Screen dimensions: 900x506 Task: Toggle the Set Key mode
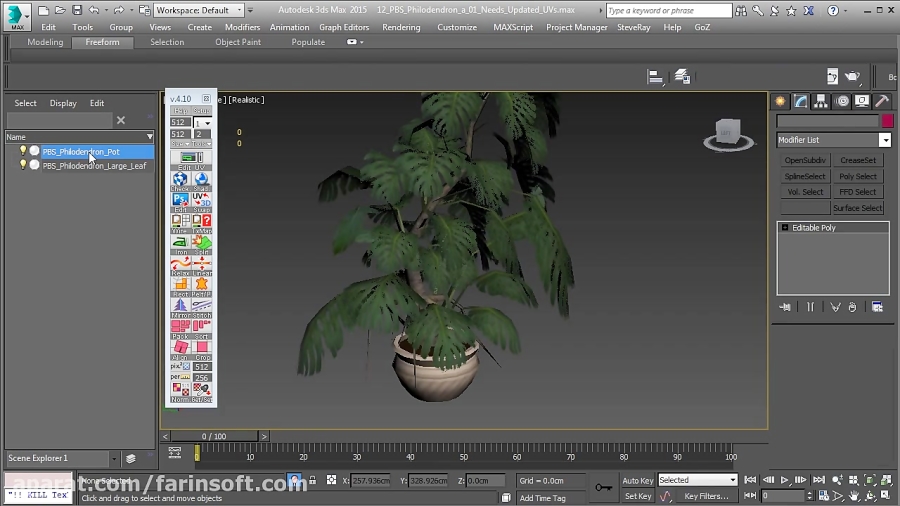coord(638,496)
